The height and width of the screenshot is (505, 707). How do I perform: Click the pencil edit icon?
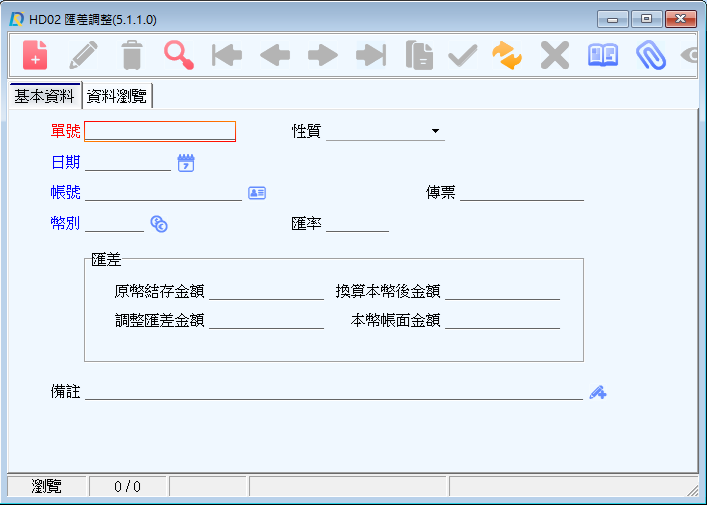coord(83,55)
